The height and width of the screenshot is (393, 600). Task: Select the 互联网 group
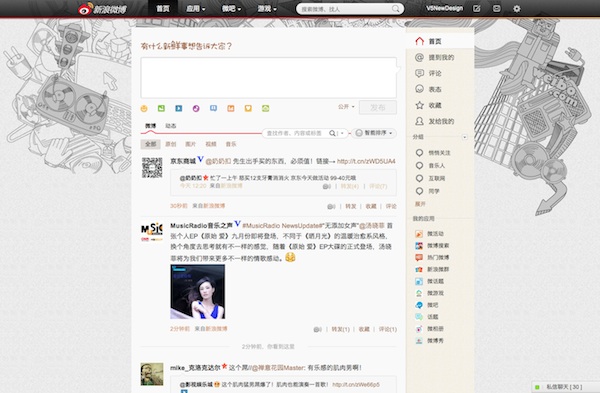coord(436,178)
